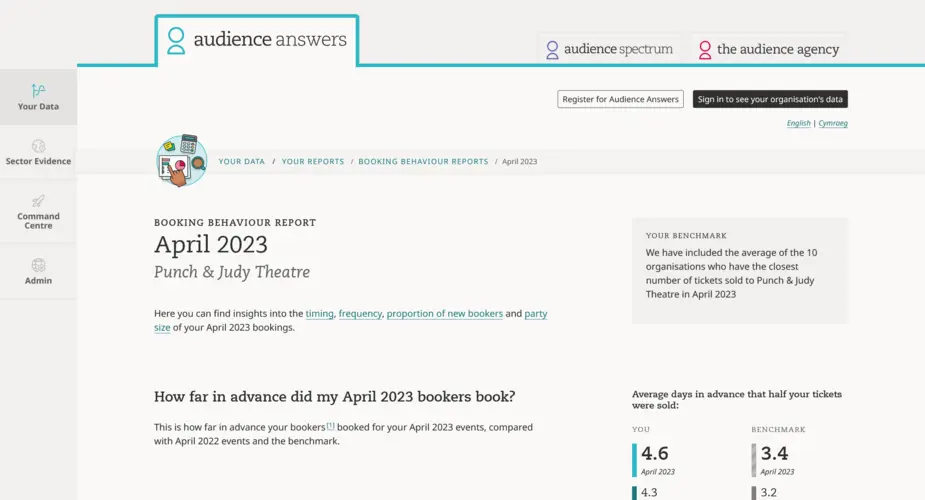925x500 pixels.
Task: Select the English language link
Action: pos(798,123)
